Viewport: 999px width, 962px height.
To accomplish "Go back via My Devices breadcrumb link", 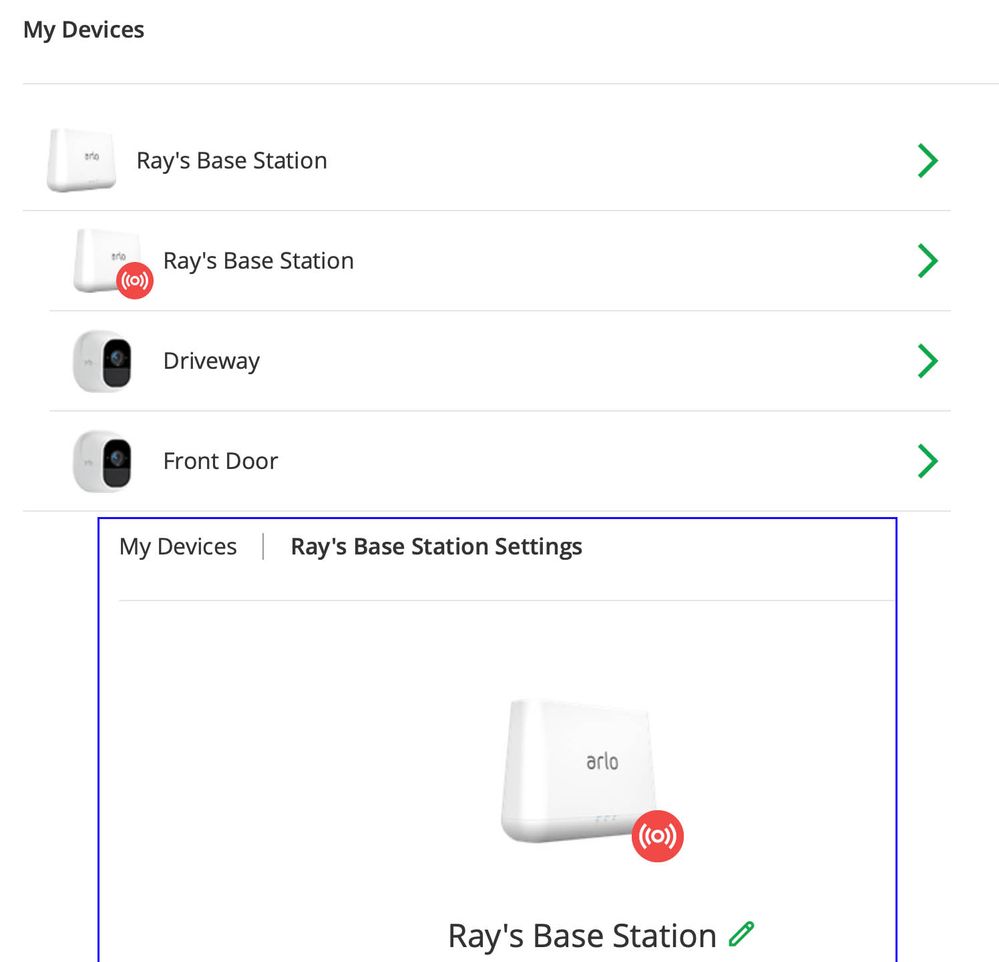I will click(x=178, y=547).
